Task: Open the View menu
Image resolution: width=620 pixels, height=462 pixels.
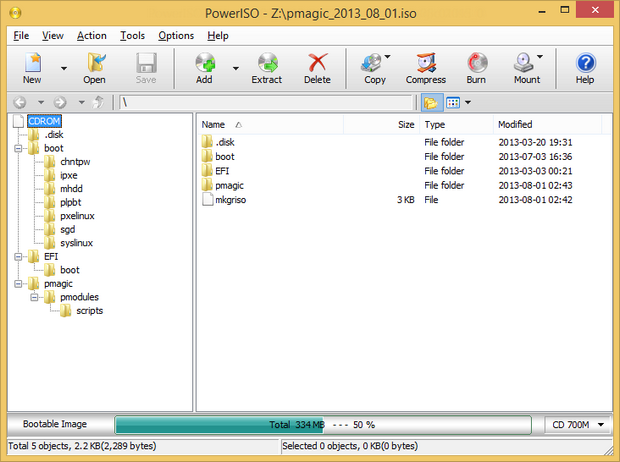Action: coord(53,36)
